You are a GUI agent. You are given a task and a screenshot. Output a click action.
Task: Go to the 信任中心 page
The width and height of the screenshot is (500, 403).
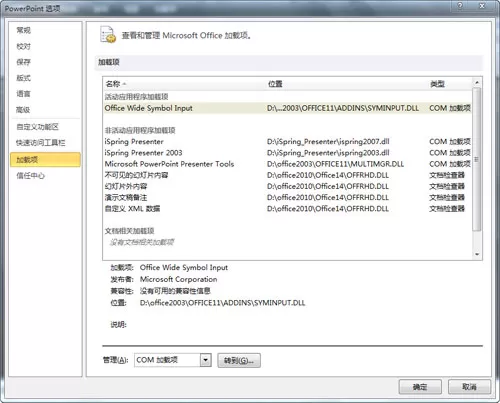(30, 176)
